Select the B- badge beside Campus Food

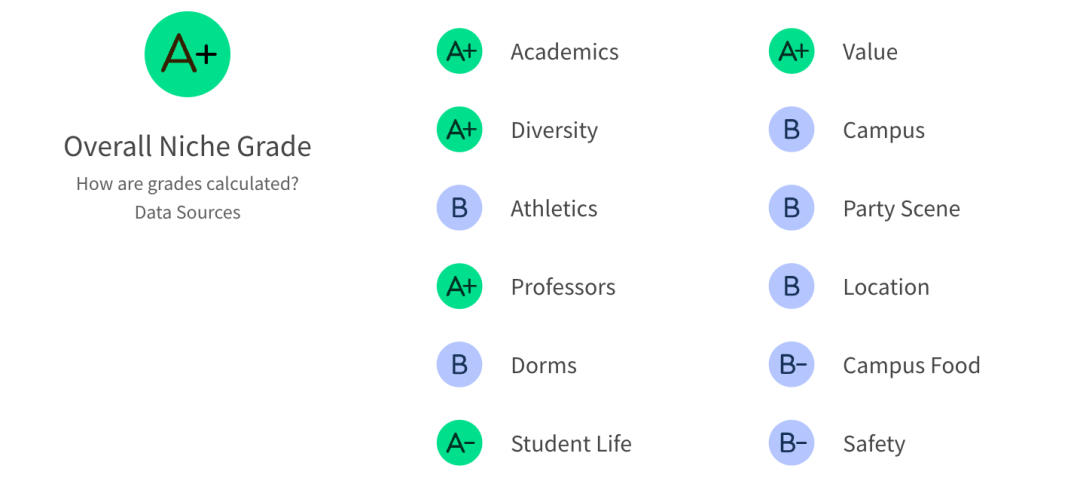791,365
